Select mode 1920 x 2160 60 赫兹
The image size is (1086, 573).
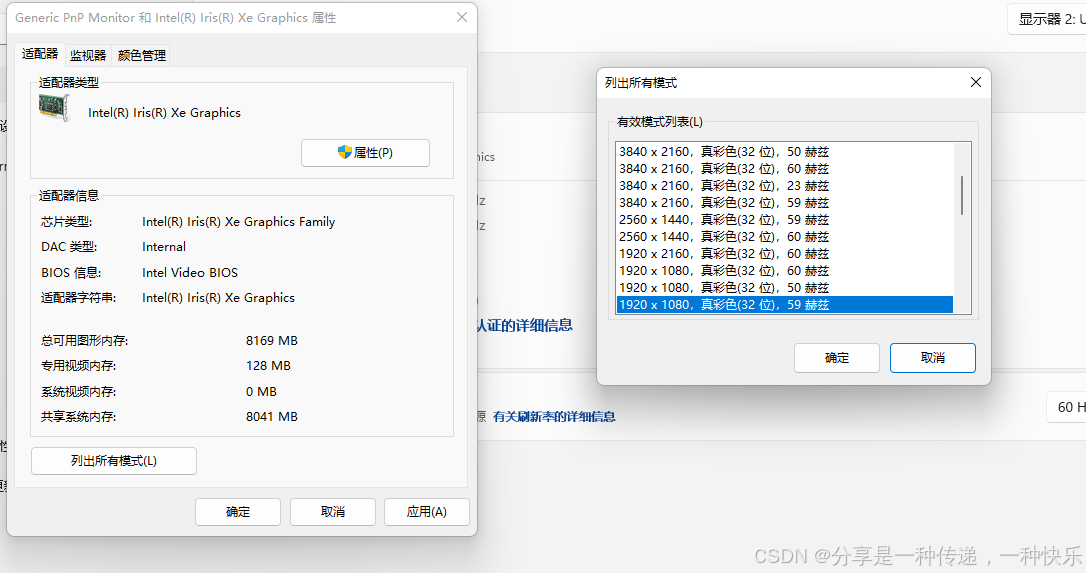(785, 254)
